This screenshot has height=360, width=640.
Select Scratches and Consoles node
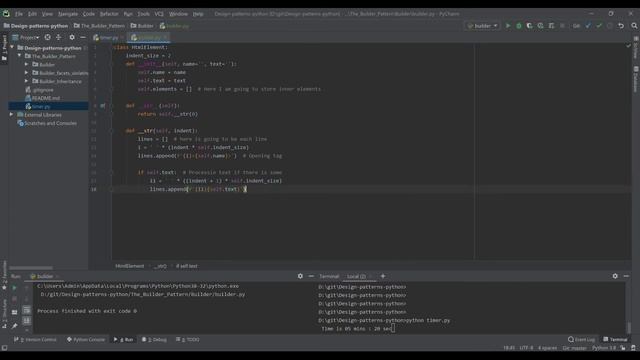tap(47, 123)
